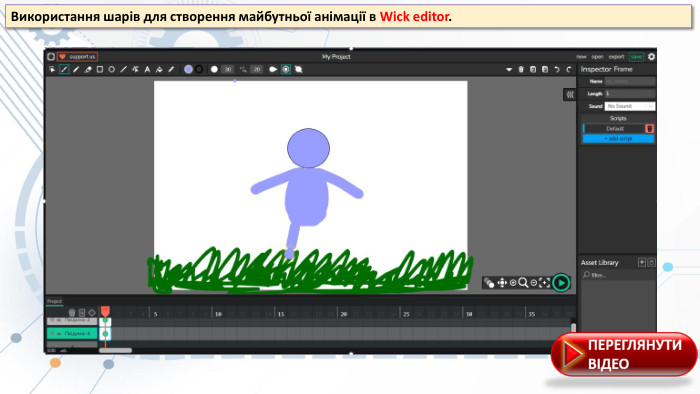Viewport: 700px width, 394px height.
Task: Select the Line tool
Action: point(124,69)
